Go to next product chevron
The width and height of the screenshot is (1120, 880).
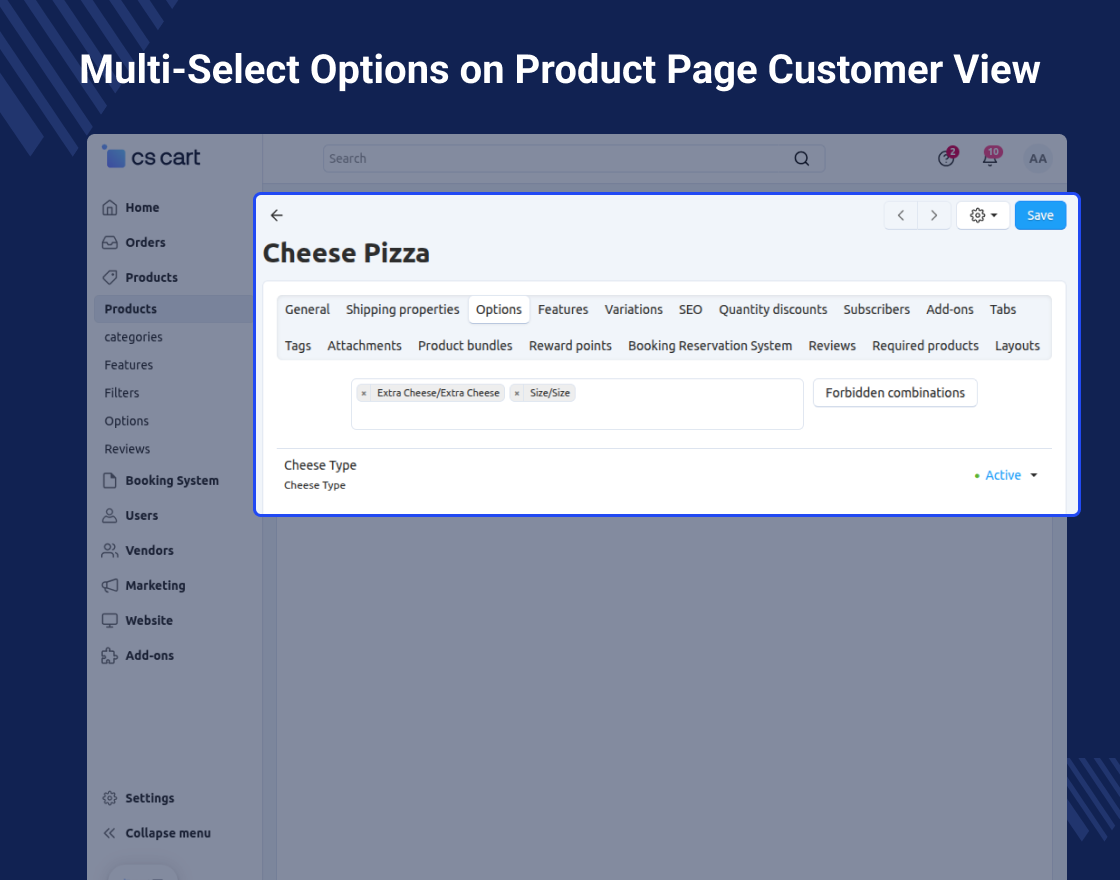point(934,216)
